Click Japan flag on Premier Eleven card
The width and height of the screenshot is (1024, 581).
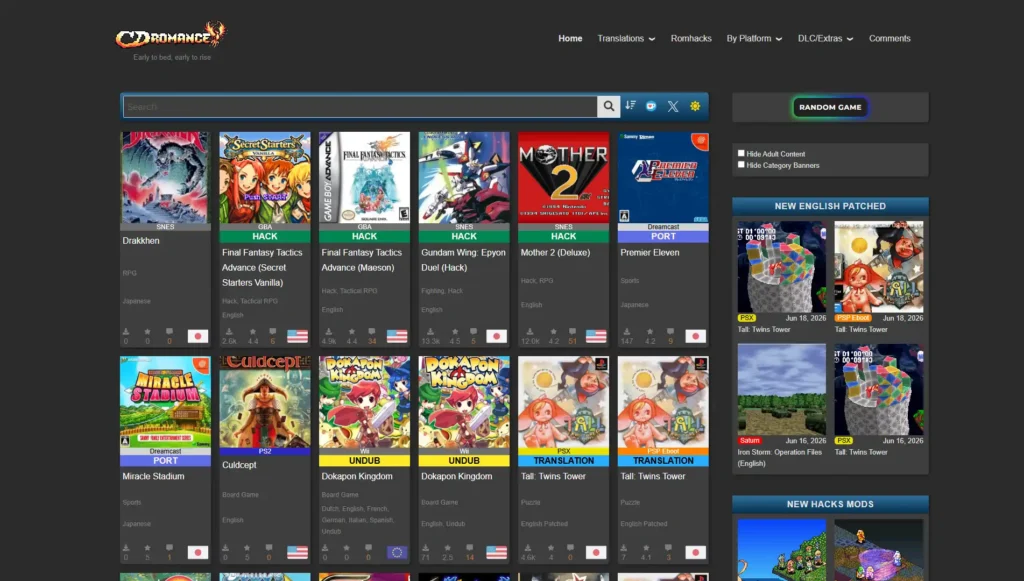tap(696, 336)
